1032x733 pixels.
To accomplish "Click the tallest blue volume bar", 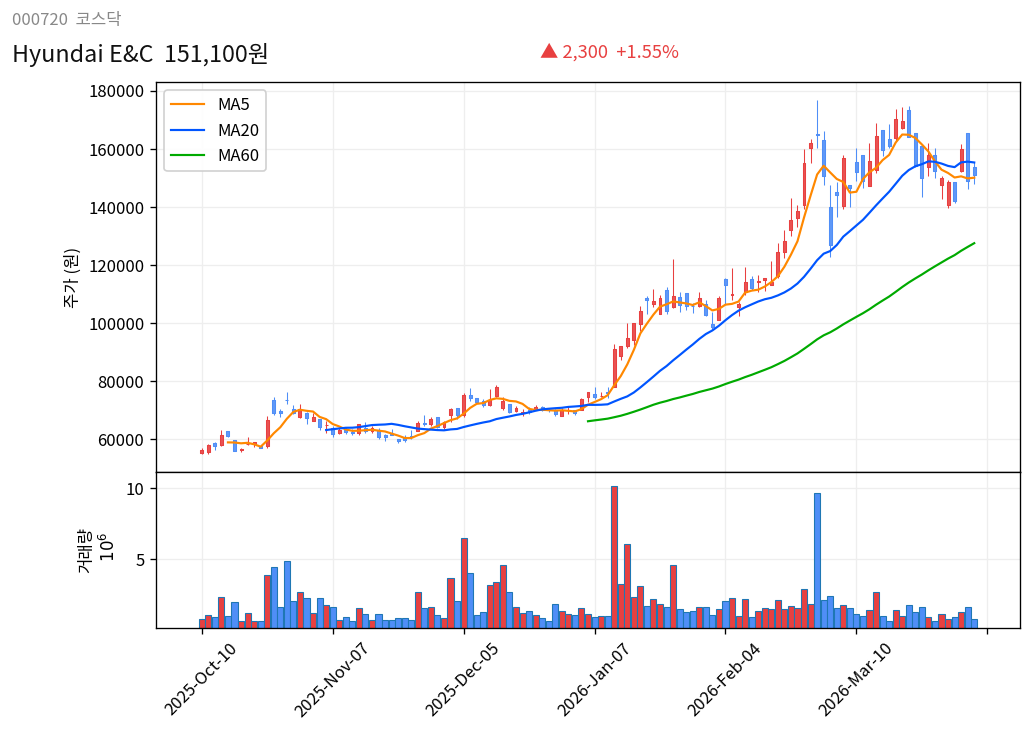I will click(817, 560).
